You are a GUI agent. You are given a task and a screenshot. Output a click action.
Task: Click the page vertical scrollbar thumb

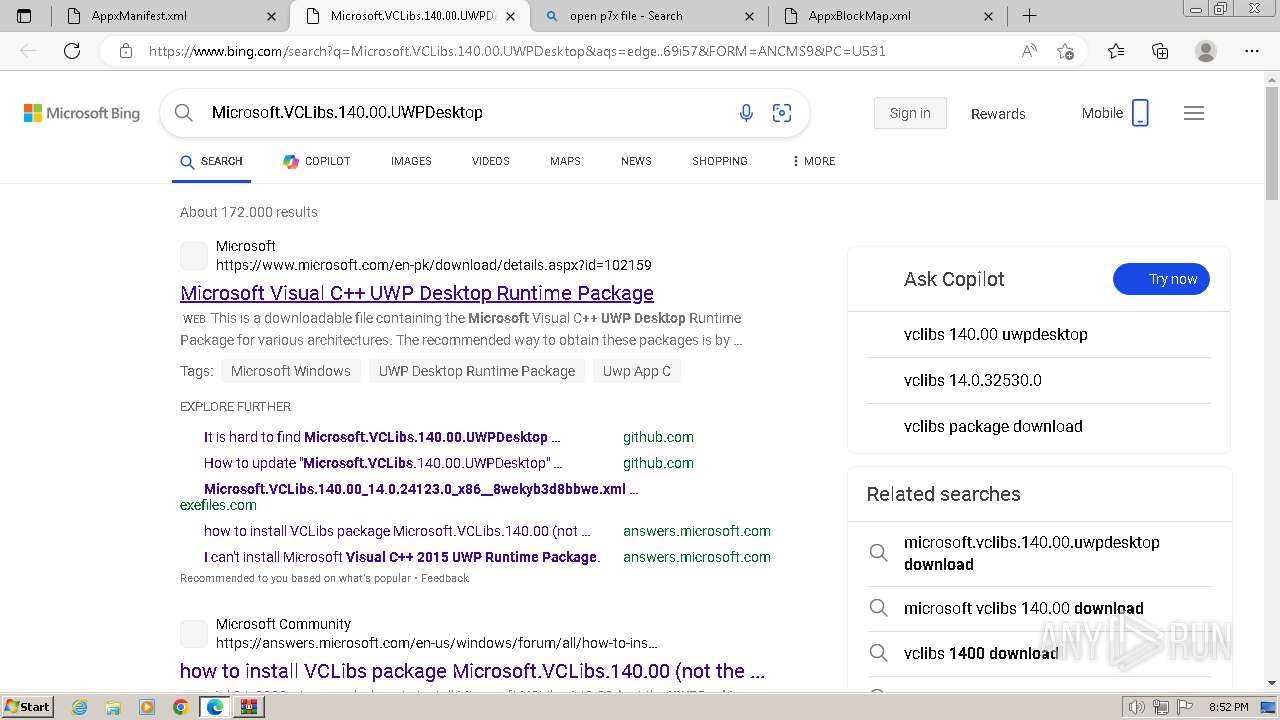[x=1272, y=142]
